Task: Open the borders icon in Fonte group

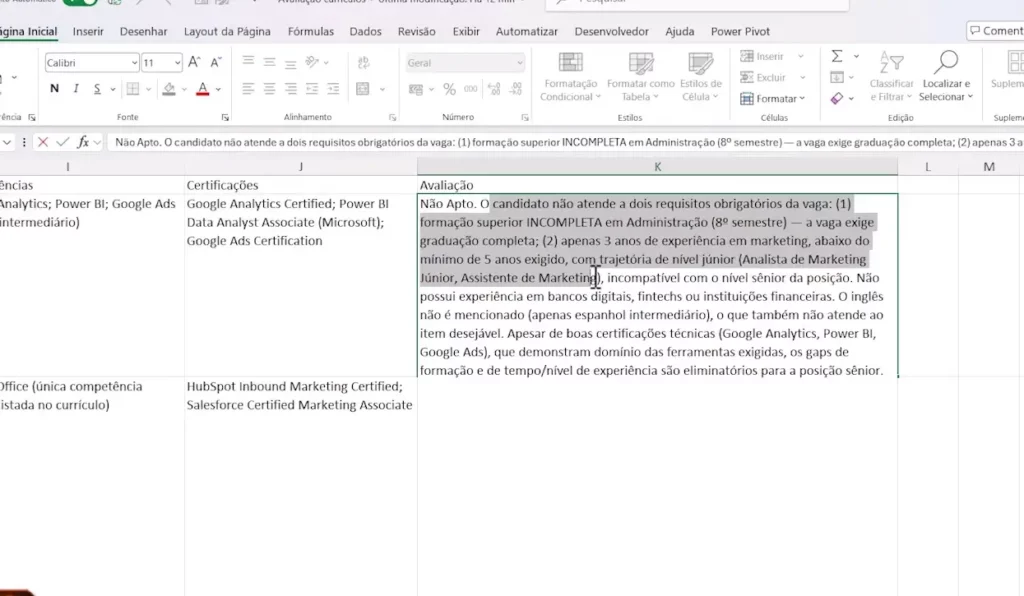Action: pos(133,89)
